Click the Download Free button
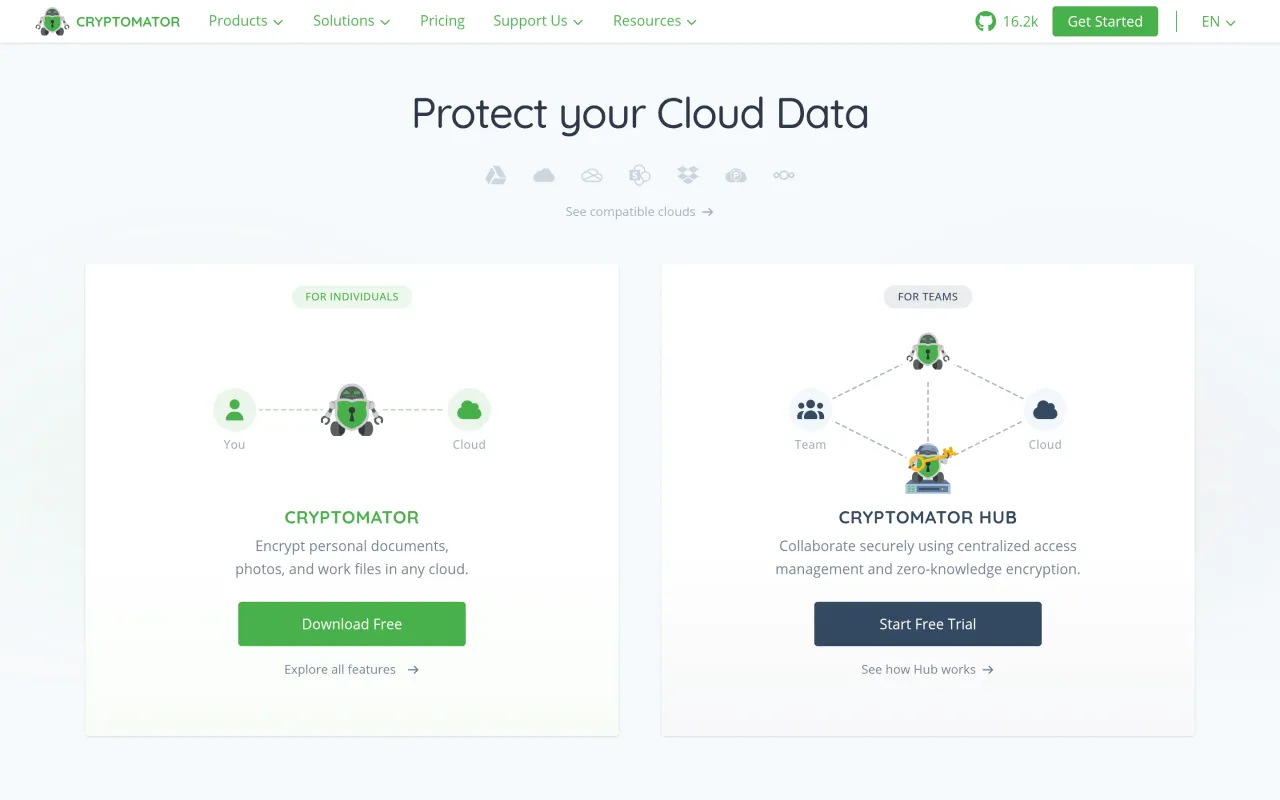Image resolution: width=1280 pixels, height=800 pixels. point(352,624)
